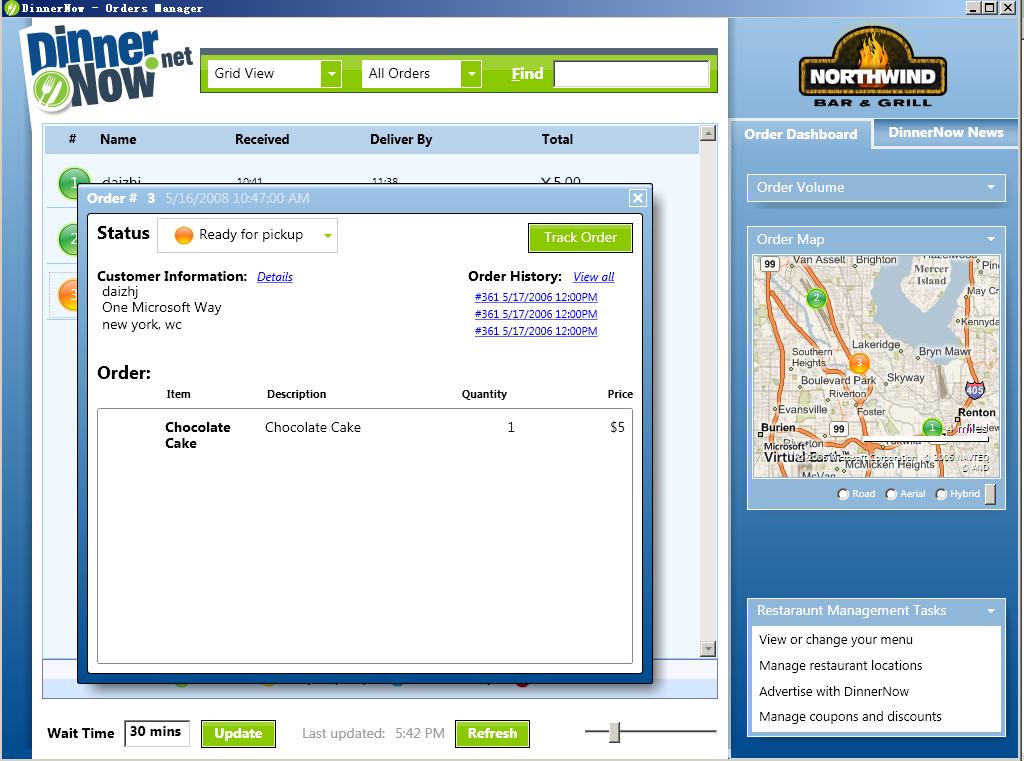This screenshot has width=1024, height=761.
Task: Click the orders list scroll down arrow
Action: (708, 649)
